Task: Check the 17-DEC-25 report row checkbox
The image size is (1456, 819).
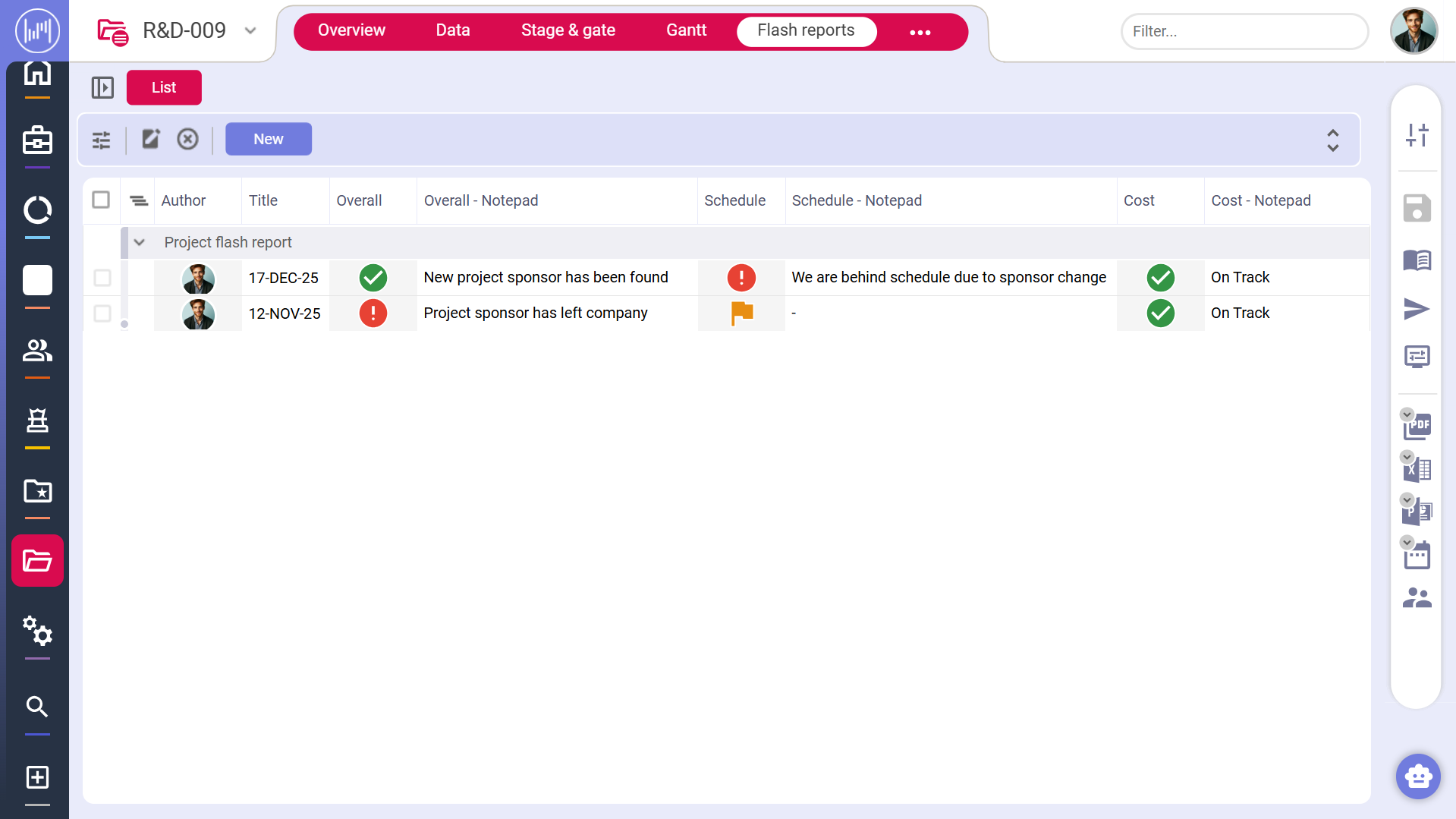Action: coord(102,278)
